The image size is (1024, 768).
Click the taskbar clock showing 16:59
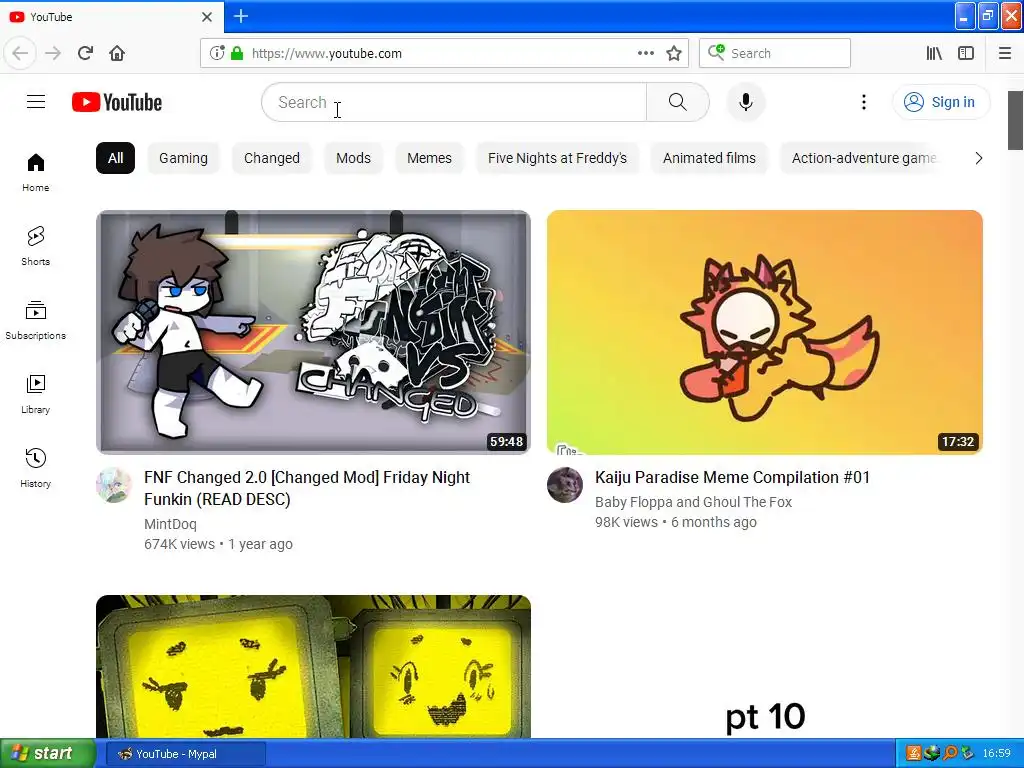[996, 754]
